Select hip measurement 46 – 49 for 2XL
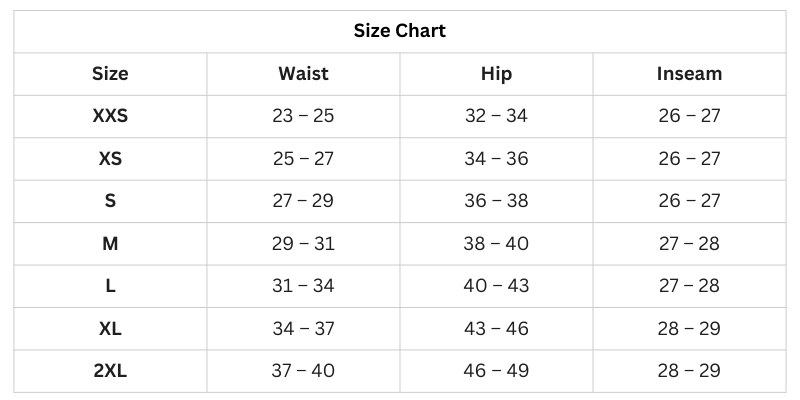This screenshot has width=800, height=400. coord(496,371)
